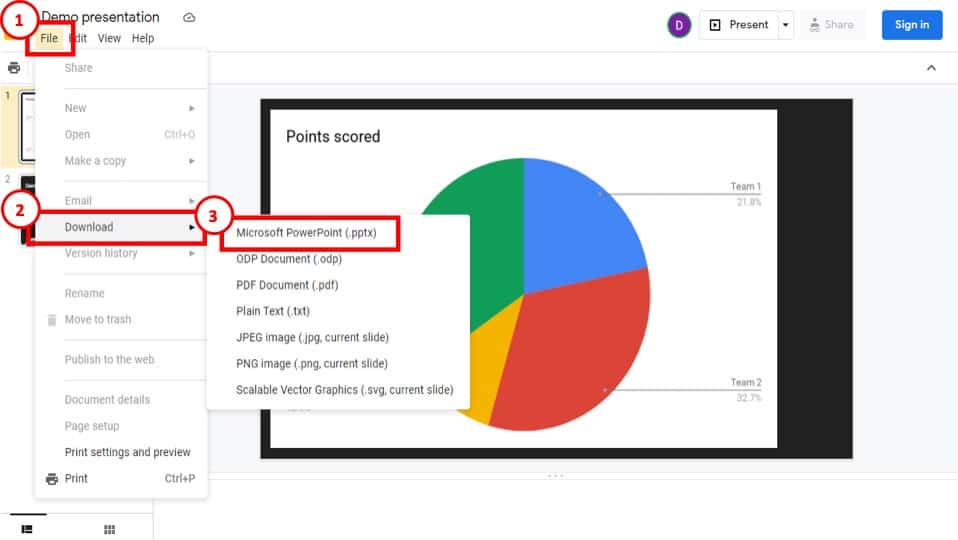The image size is (958, 540).
Task: Click the Present button
Action: 739,25
